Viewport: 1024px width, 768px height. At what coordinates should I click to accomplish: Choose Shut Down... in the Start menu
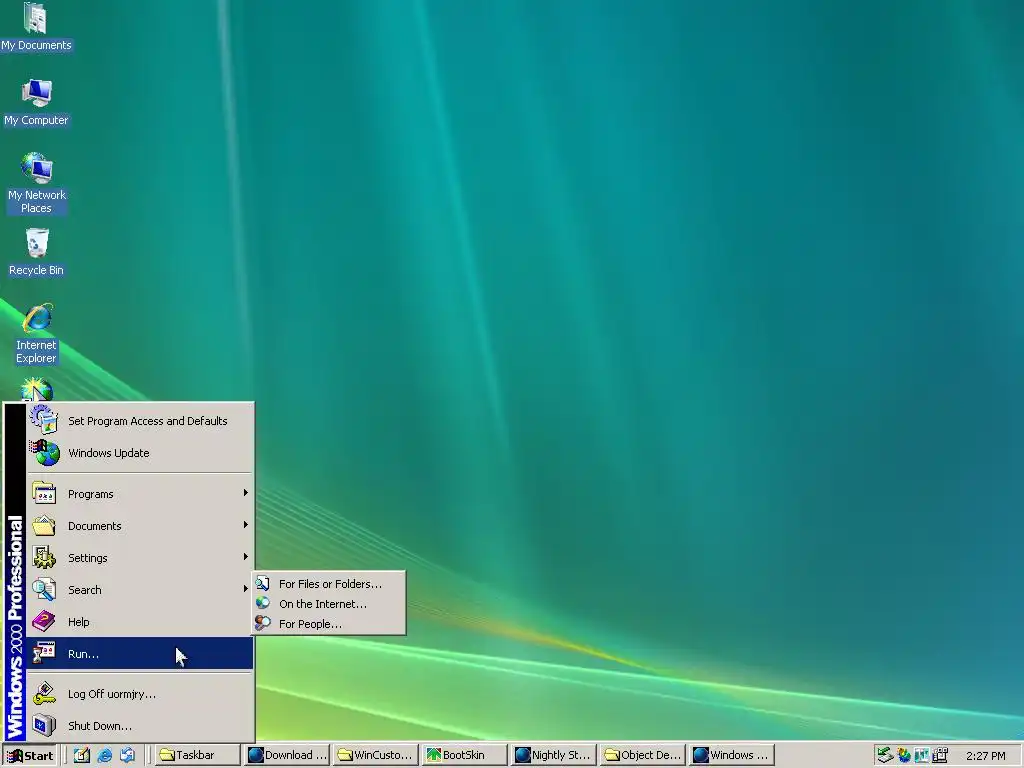tap(140, 726)
